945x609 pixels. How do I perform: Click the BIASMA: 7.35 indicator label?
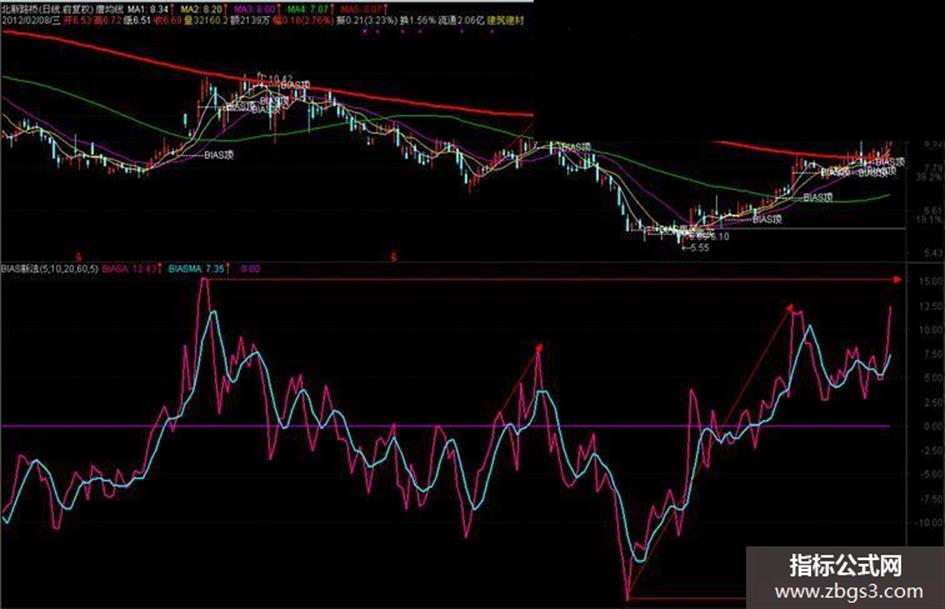[x=196, y=268]
